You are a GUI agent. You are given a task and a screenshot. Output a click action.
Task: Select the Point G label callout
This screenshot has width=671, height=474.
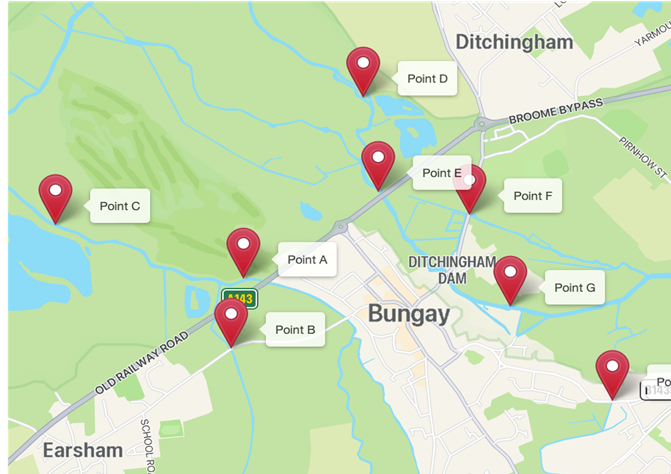[x=572, y=287]
